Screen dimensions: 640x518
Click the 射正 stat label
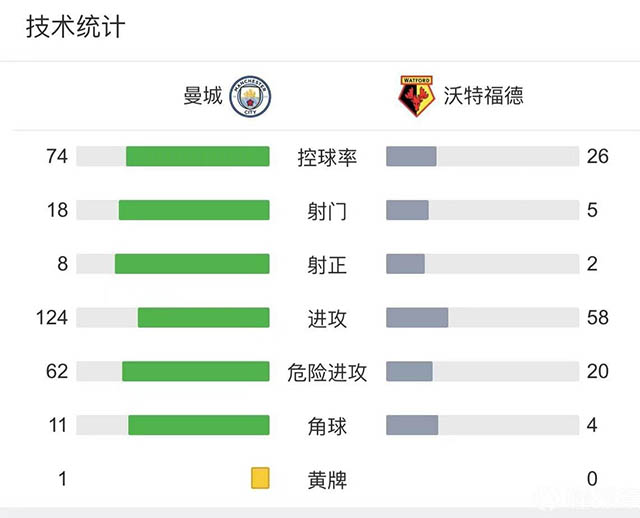click(327, 264)
